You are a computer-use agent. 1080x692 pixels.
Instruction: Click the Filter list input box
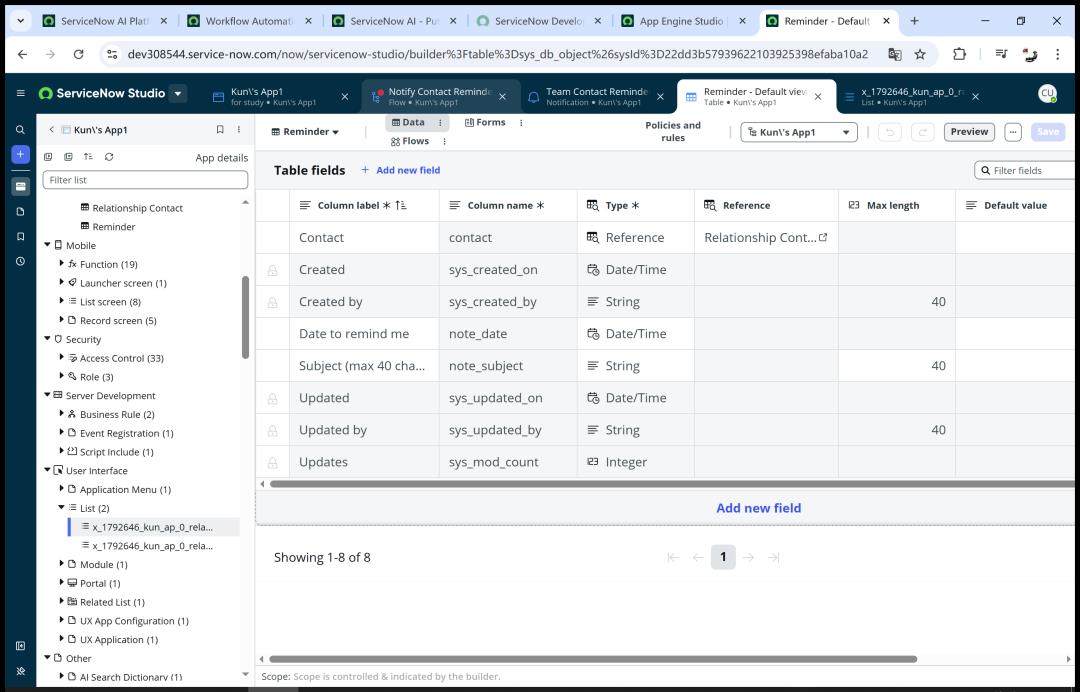145,180
